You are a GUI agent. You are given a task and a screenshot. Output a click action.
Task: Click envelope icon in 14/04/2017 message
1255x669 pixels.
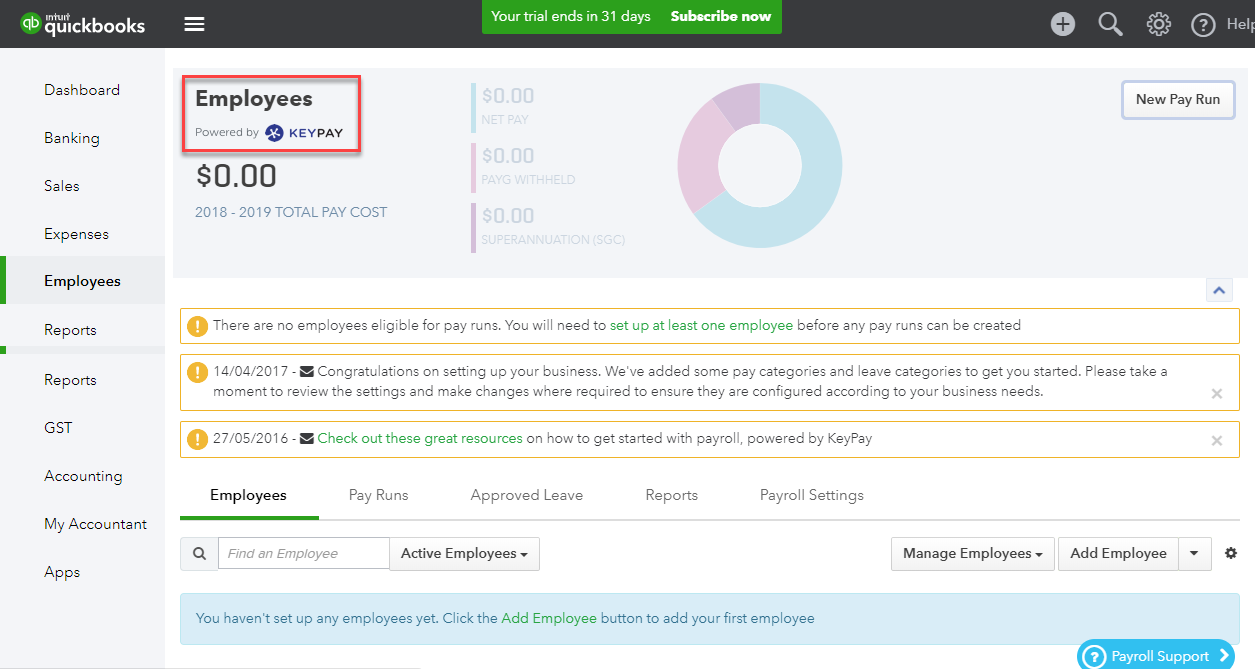tap(306, 371)
